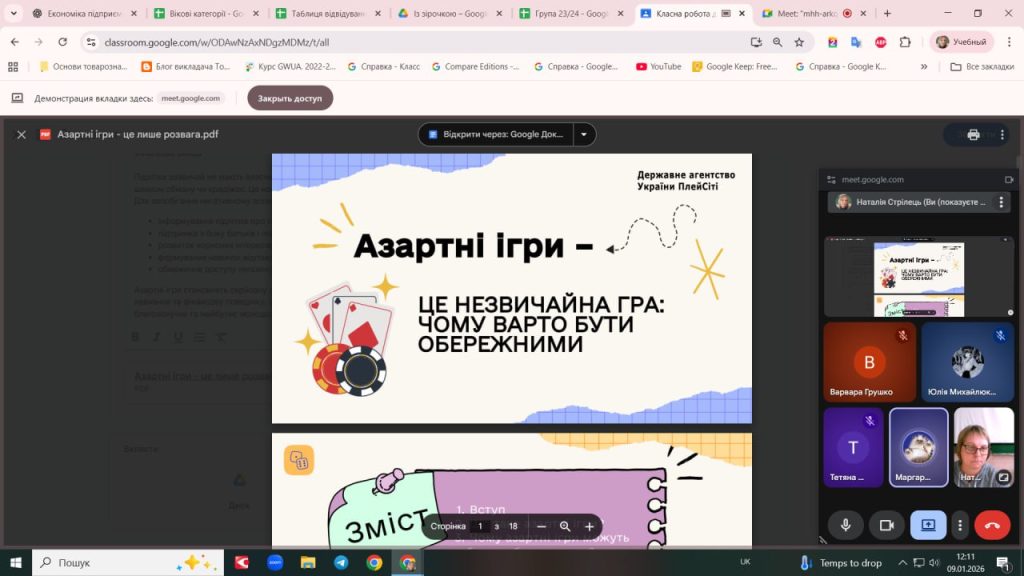1024x576 pixels.
Task: Show hidden system tray icons
Action: click(x=902, y=563)
